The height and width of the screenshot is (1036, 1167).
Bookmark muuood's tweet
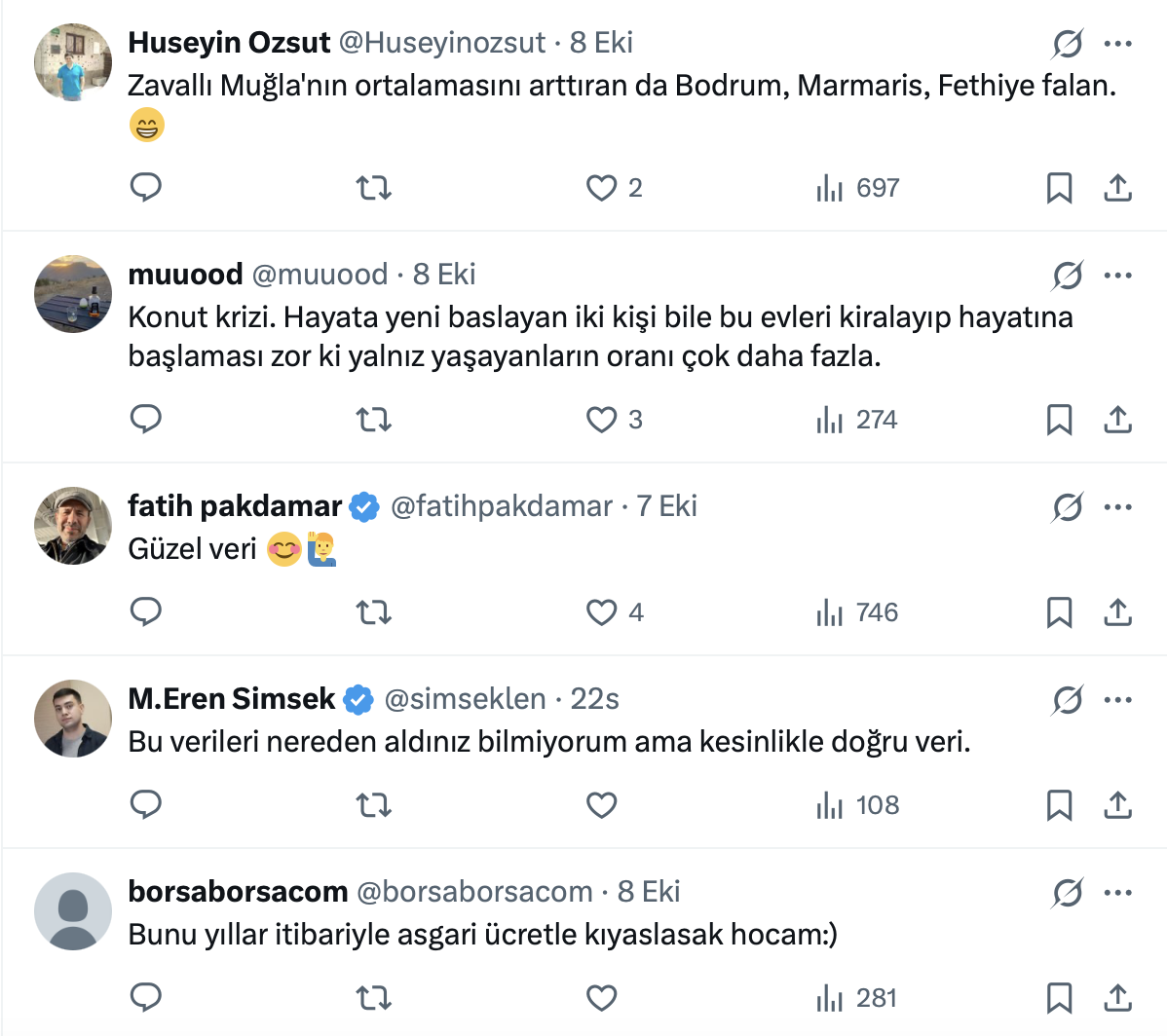[1059, 420]
